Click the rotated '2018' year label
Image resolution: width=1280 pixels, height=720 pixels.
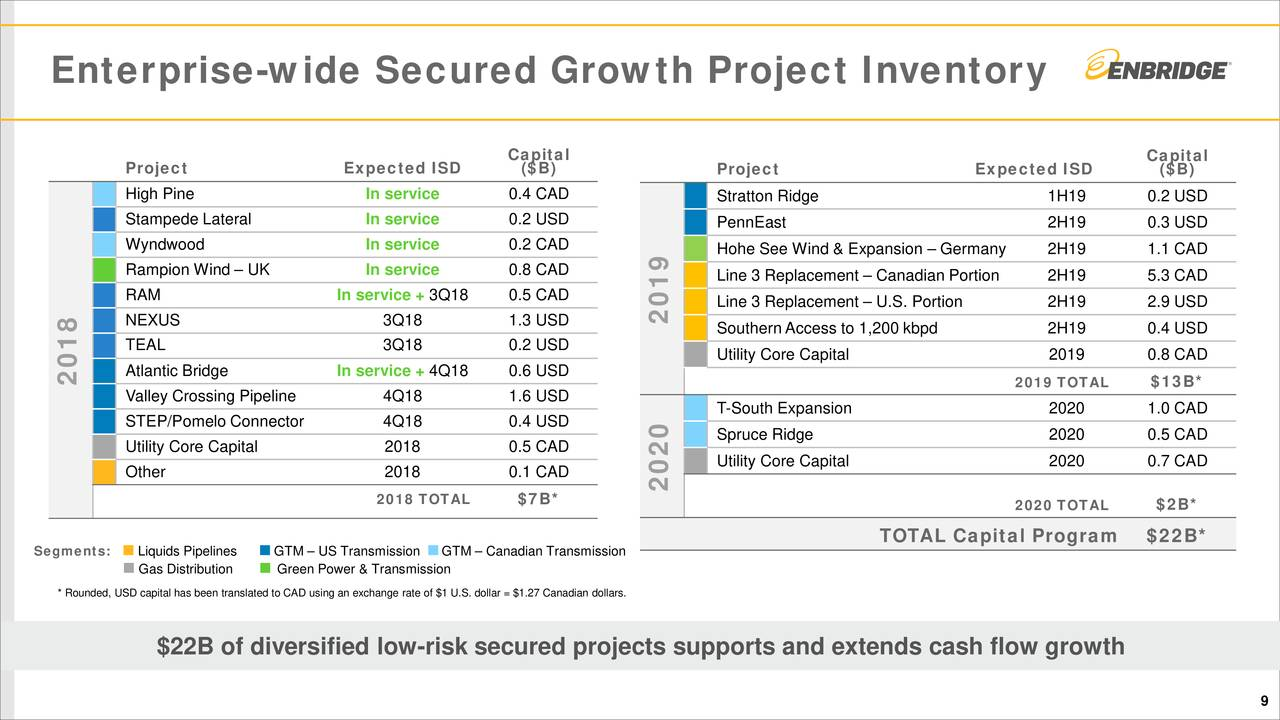pyautogui.click(x=68, y=350)
